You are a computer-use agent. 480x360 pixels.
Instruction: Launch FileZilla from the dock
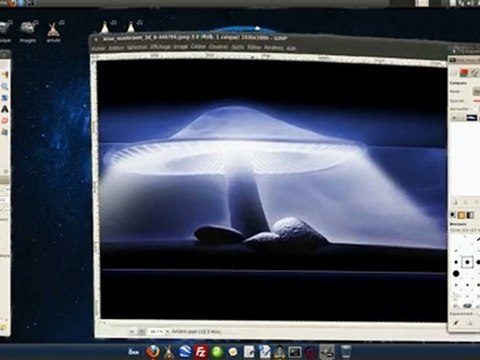tap(201, 351)
